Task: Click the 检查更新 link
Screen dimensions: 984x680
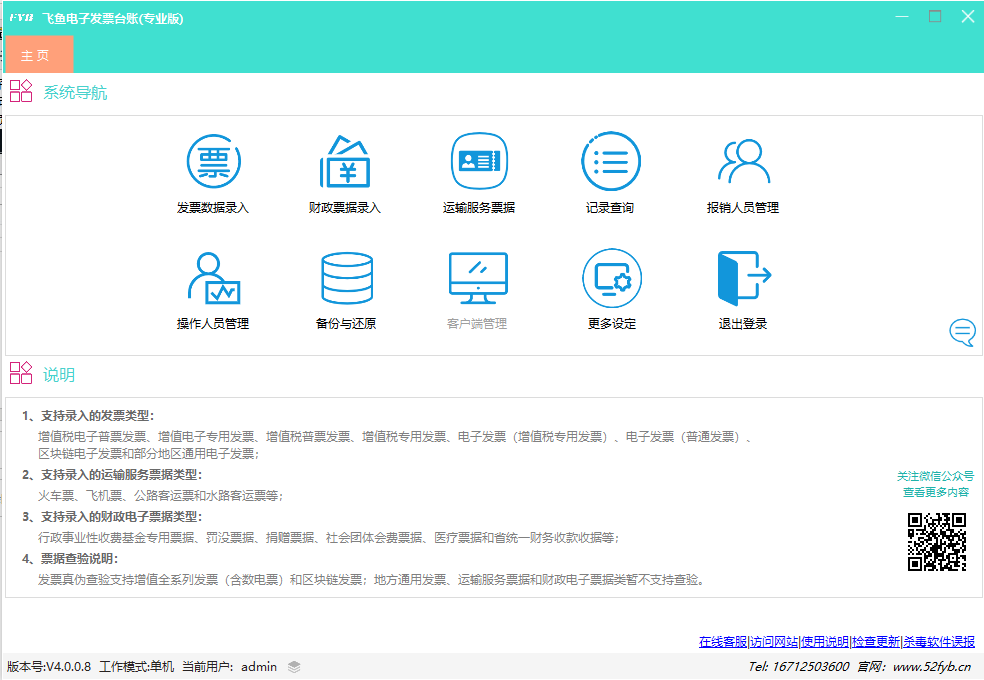Action: [x=876, y=642]
